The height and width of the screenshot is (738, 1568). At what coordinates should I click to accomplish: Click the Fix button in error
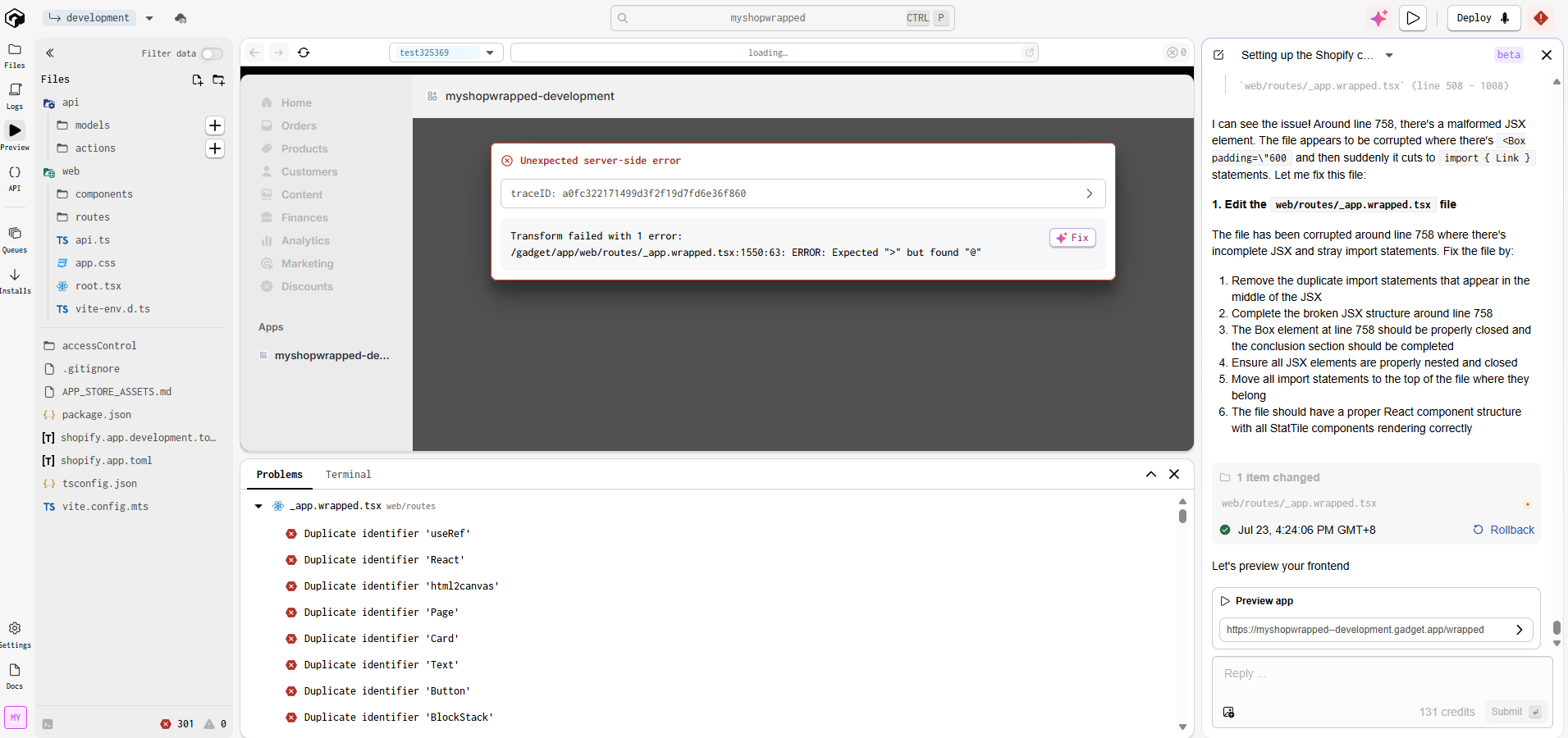pos(1072,238)
